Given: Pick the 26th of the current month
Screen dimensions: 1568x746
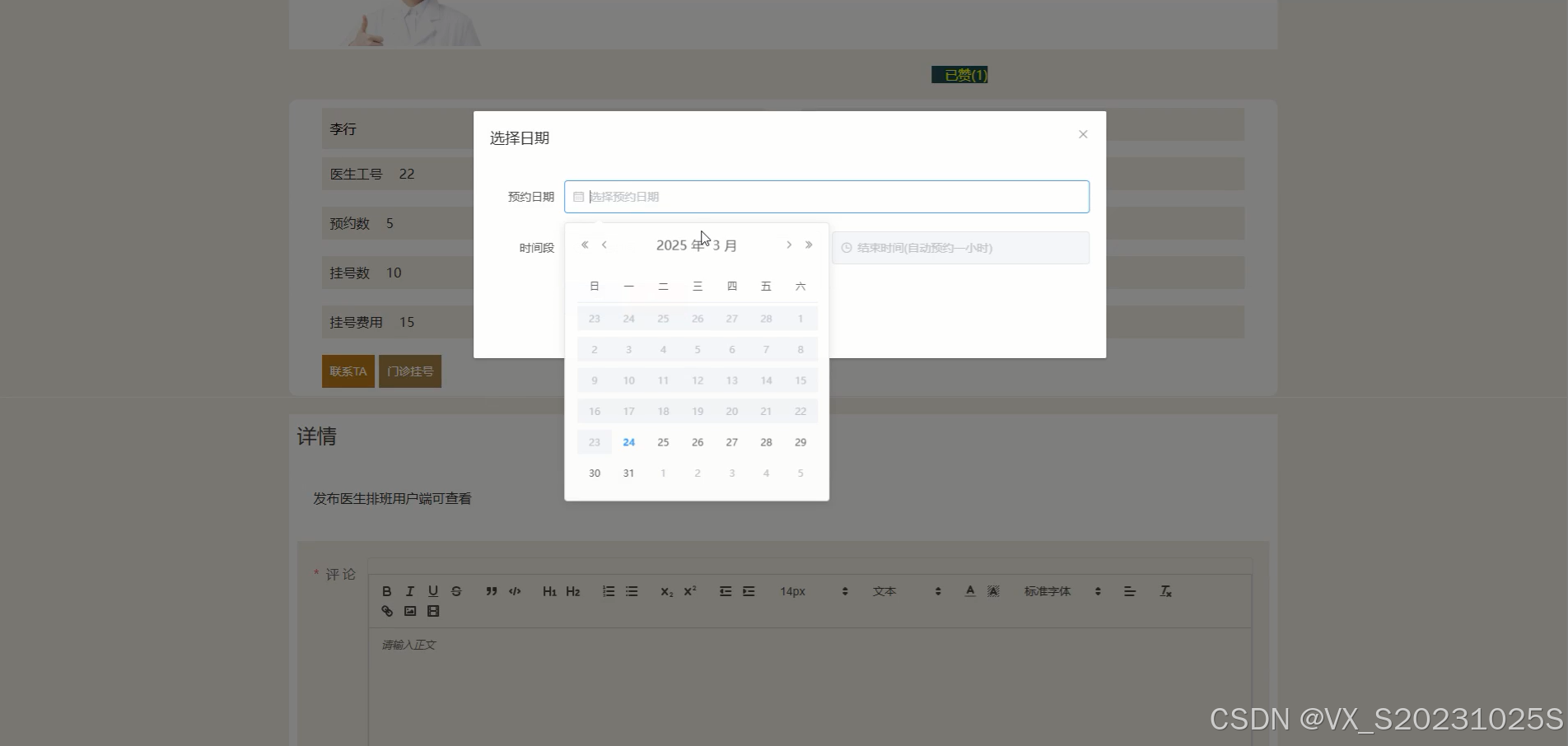Looking at the screenshot, I should click(698, 442).
